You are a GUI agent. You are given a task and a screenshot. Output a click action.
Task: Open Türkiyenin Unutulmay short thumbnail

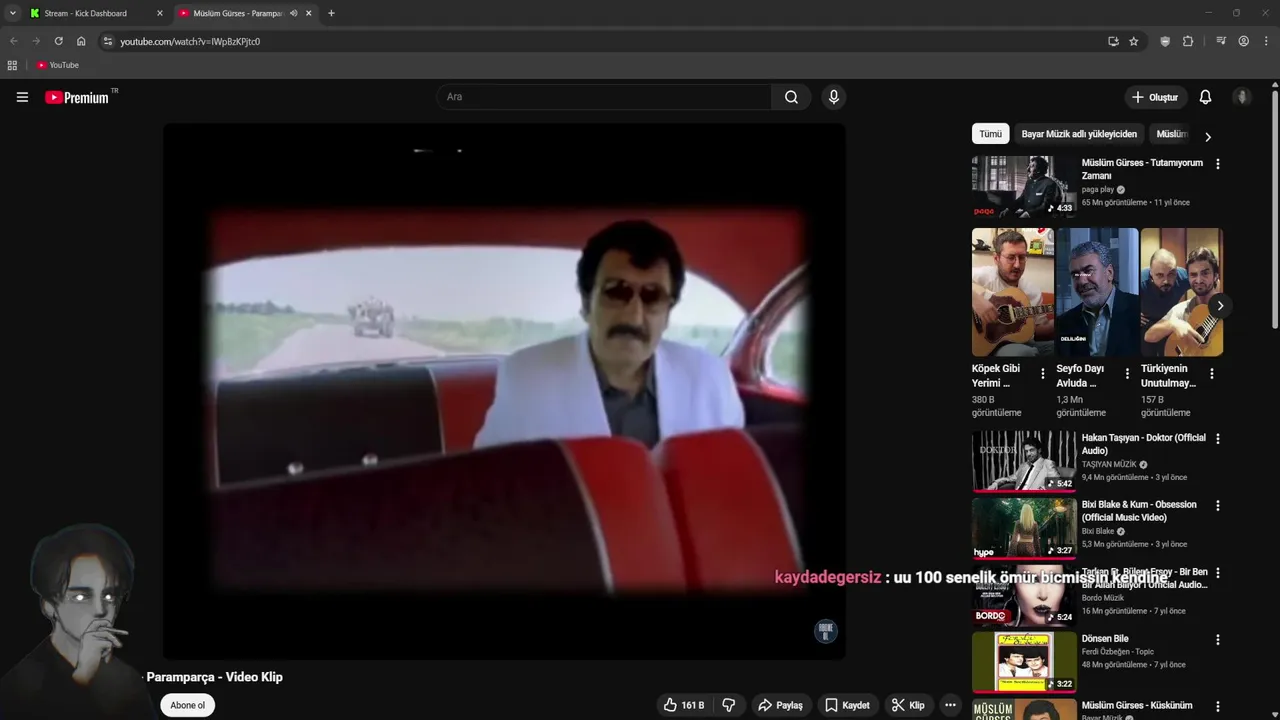(1181, 292)
